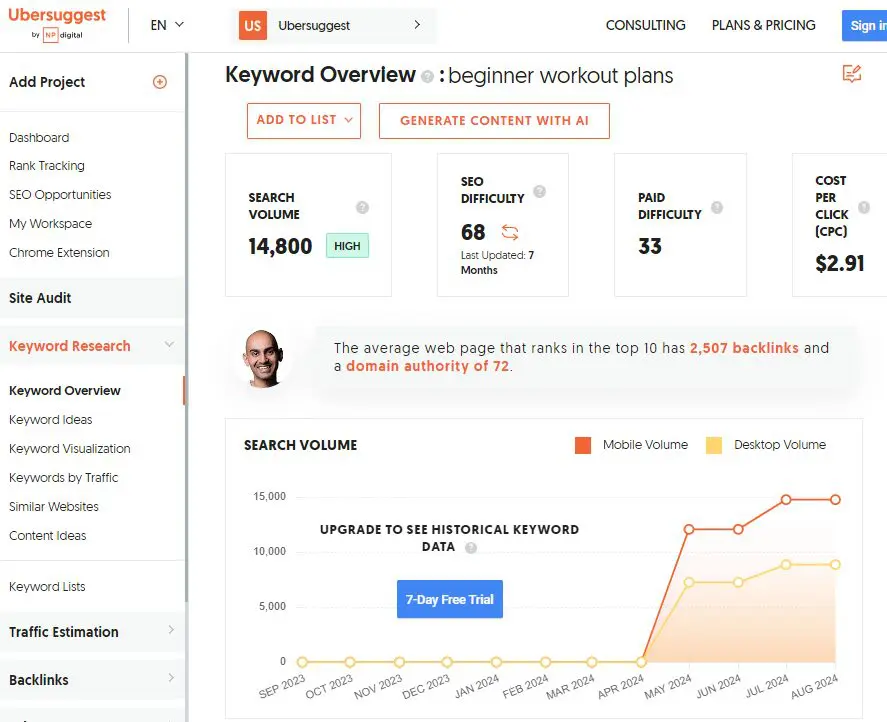Open My Workspace in the sidebar
This screenshot has height=722, width=887.
coord(50,224)
